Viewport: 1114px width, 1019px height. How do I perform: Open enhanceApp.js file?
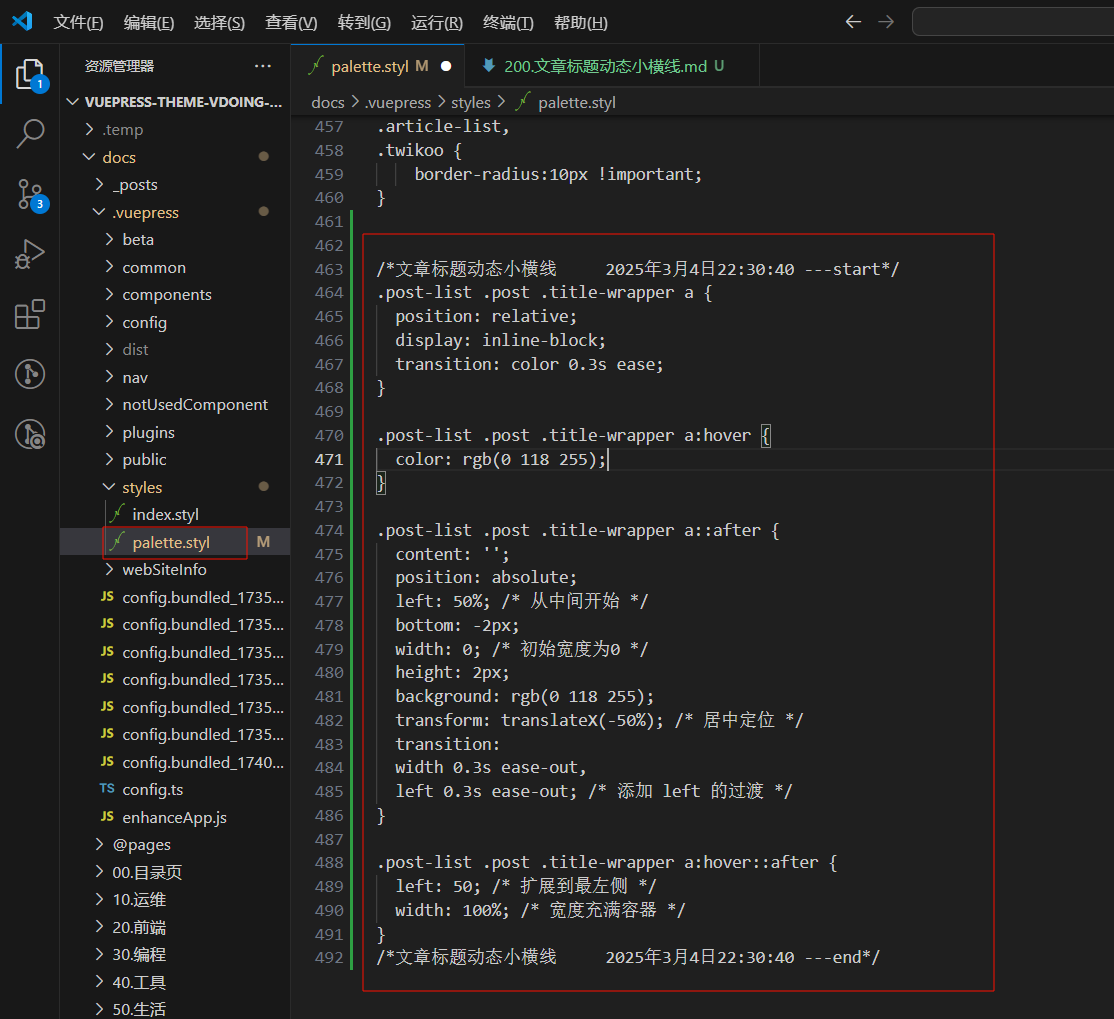(x=175, y=817)
